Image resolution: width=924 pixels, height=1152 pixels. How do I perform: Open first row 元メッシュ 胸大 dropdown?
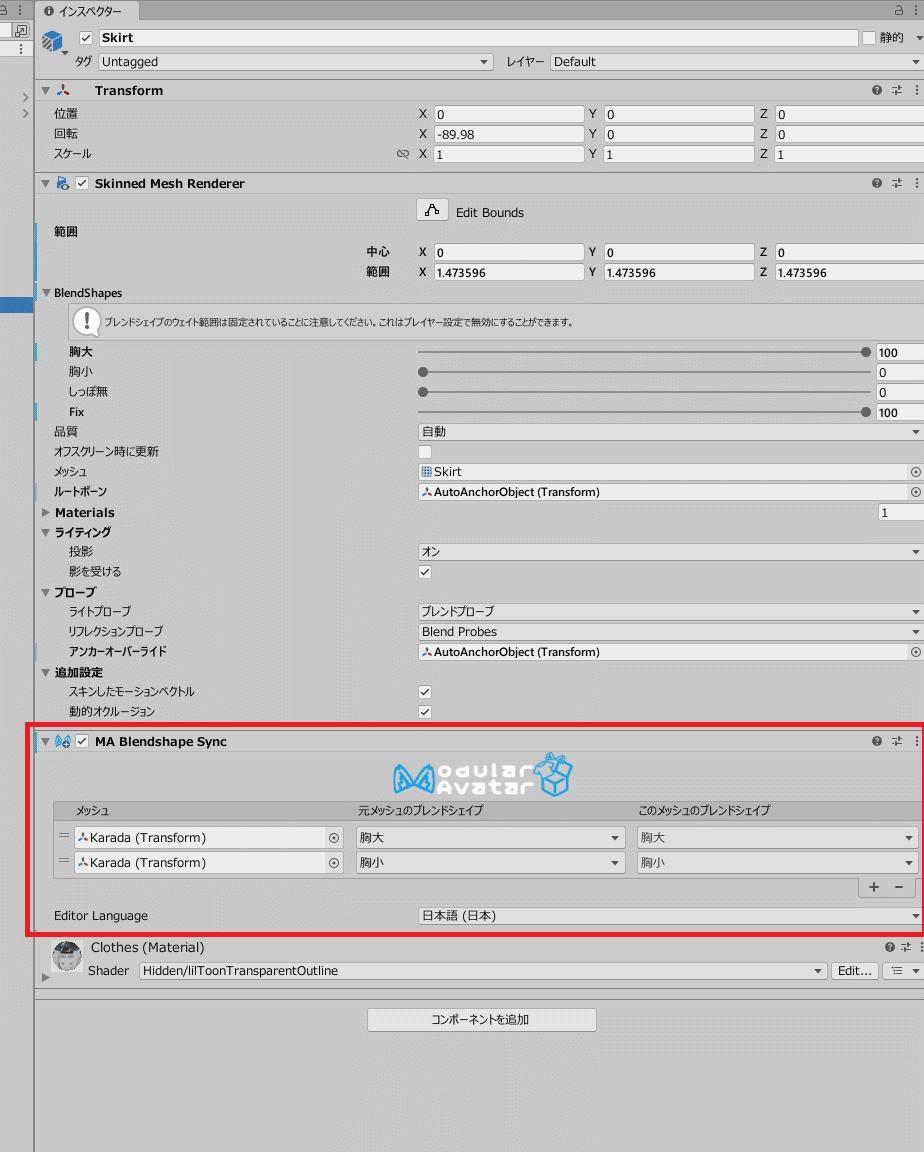[x=490, y=838]
